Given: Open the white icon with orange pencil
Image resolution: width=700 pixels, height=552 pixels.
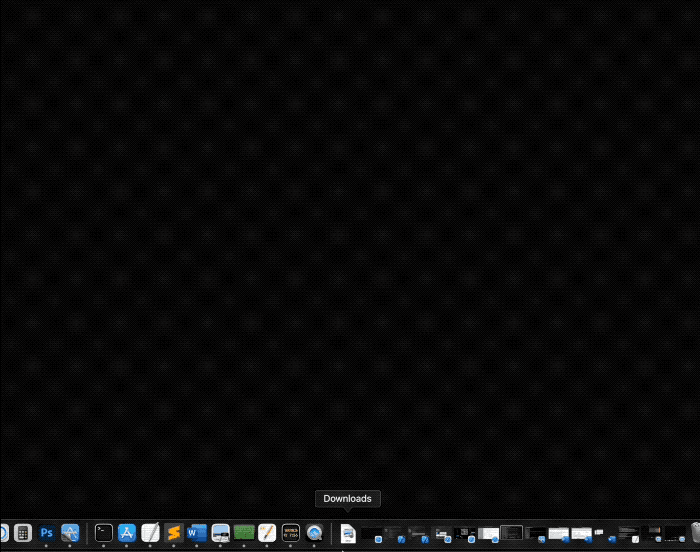Looking at the screenshot, I should click(x=267, y=533).
